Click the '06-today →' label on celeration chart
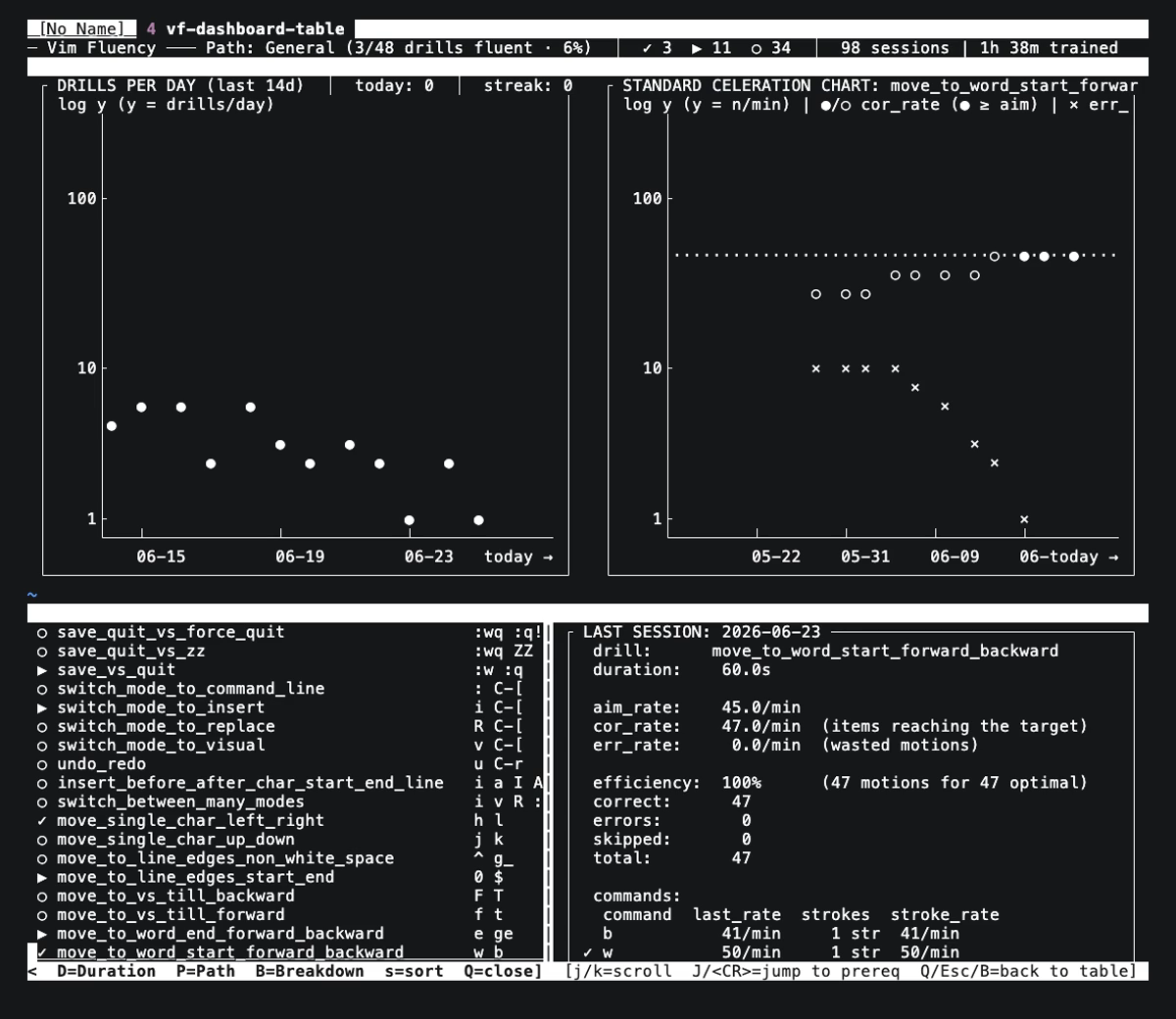1176x1019 pixels. [x=1068, y=557]
